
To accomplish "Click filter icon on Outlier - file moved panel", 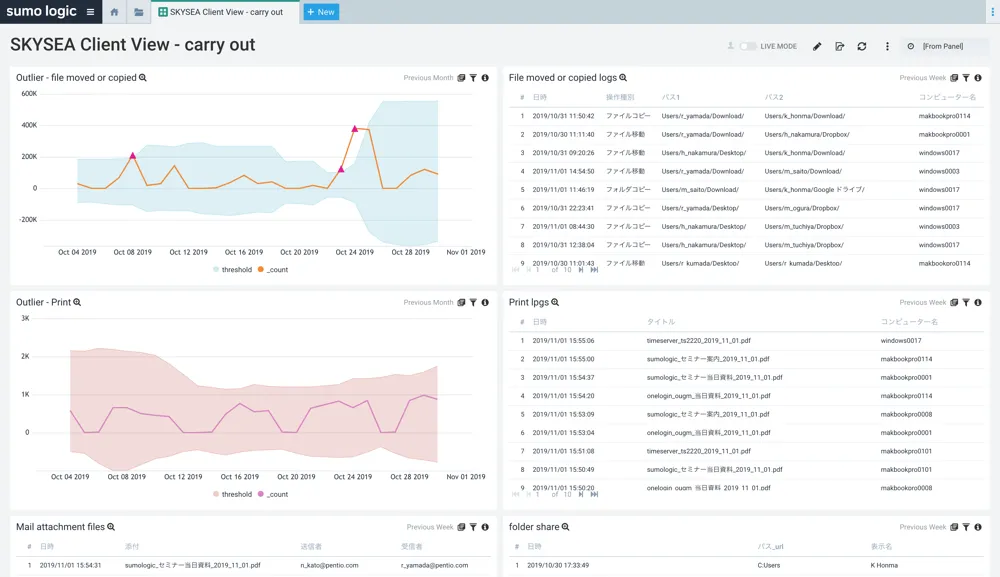I will click(x=473, y=78).
